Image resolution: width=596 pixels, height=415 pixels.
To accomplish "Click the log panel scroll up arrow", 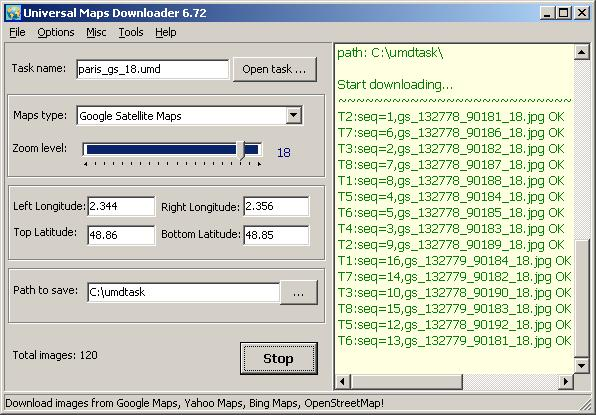I will 582,52.
